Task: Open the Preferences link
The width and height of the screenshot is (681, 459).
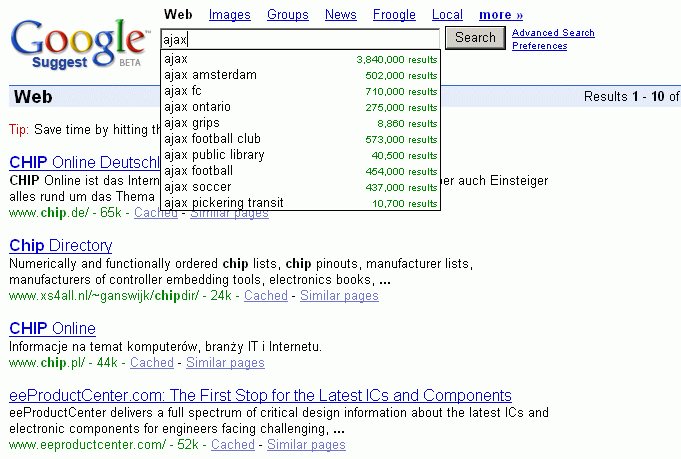Action: (539, 46)
